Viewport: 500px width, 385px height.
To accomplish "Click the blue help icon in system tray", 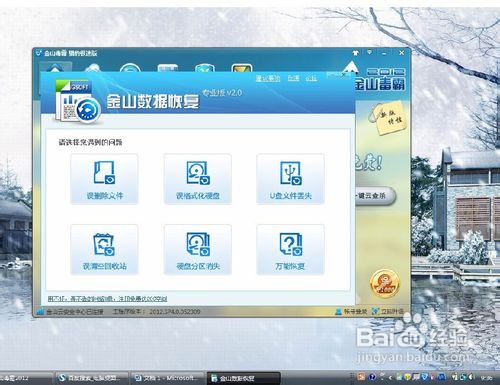I will 372,377.
